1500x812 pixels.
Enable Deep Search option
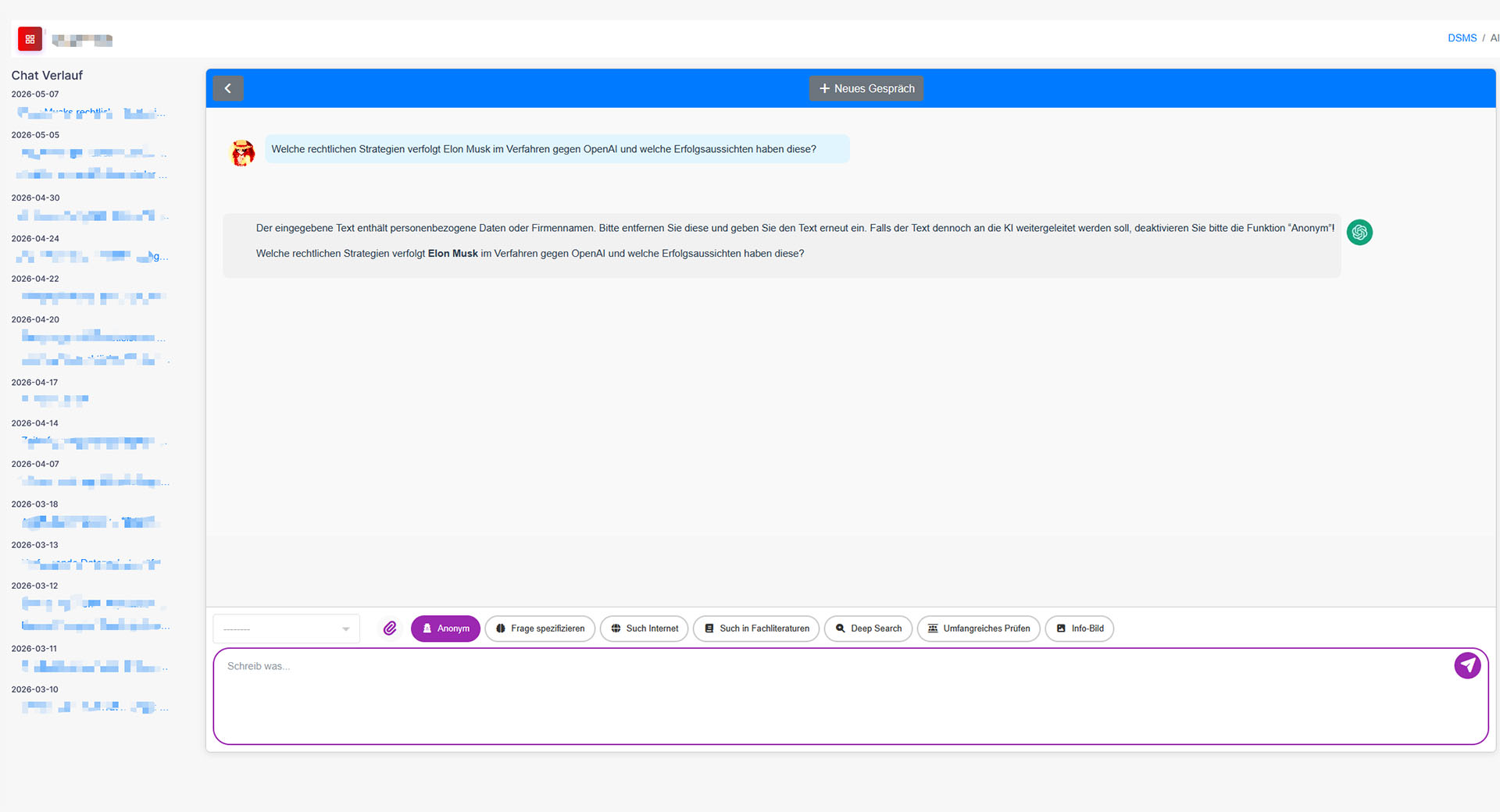[868, 629]
